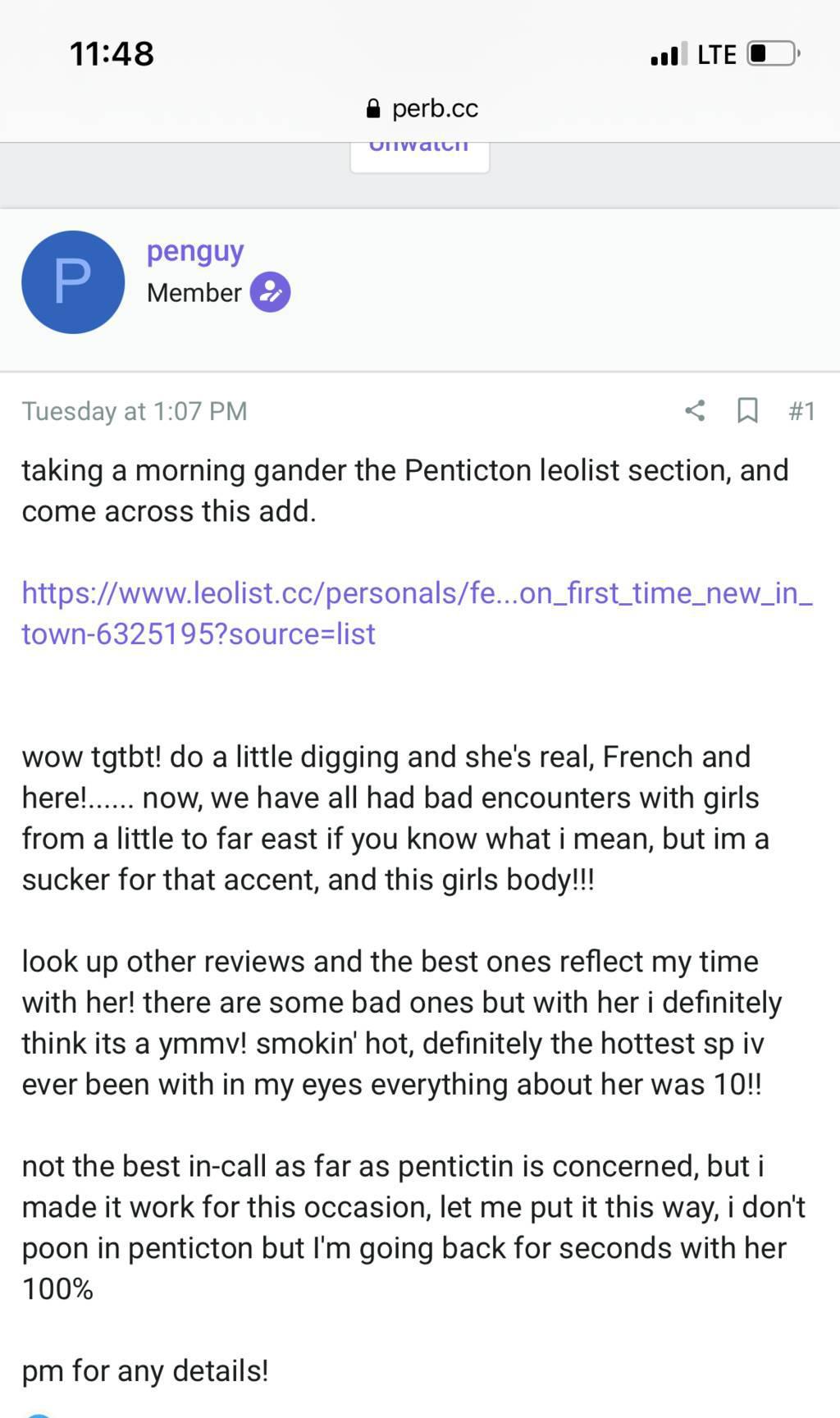Screen dimensions: 840x1418
Task: Open the blue P avatar of penguy
Action: 73,282
